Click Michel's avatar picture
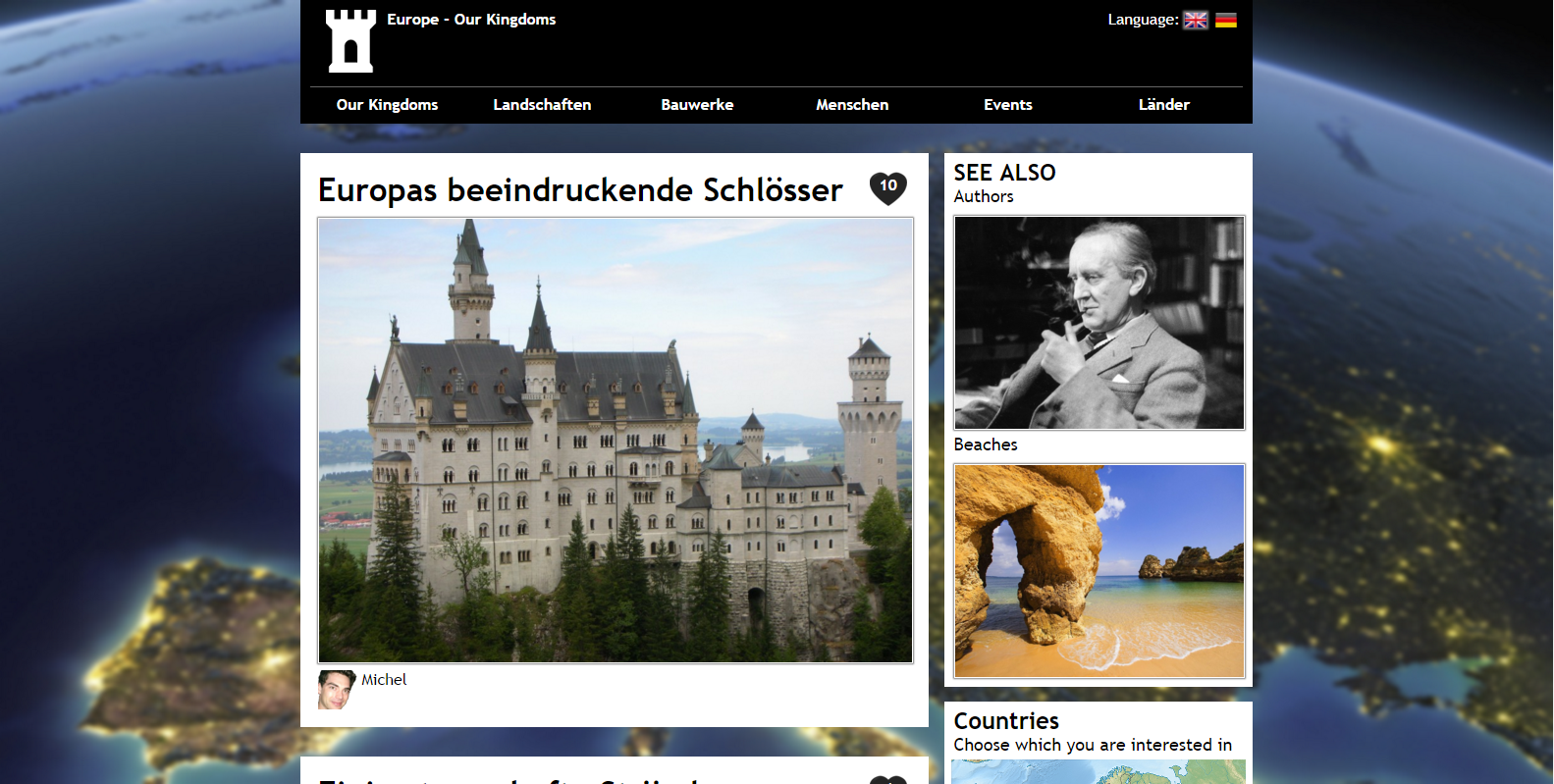The width and height of the screenshot is (1554, 784). (337, 690)
